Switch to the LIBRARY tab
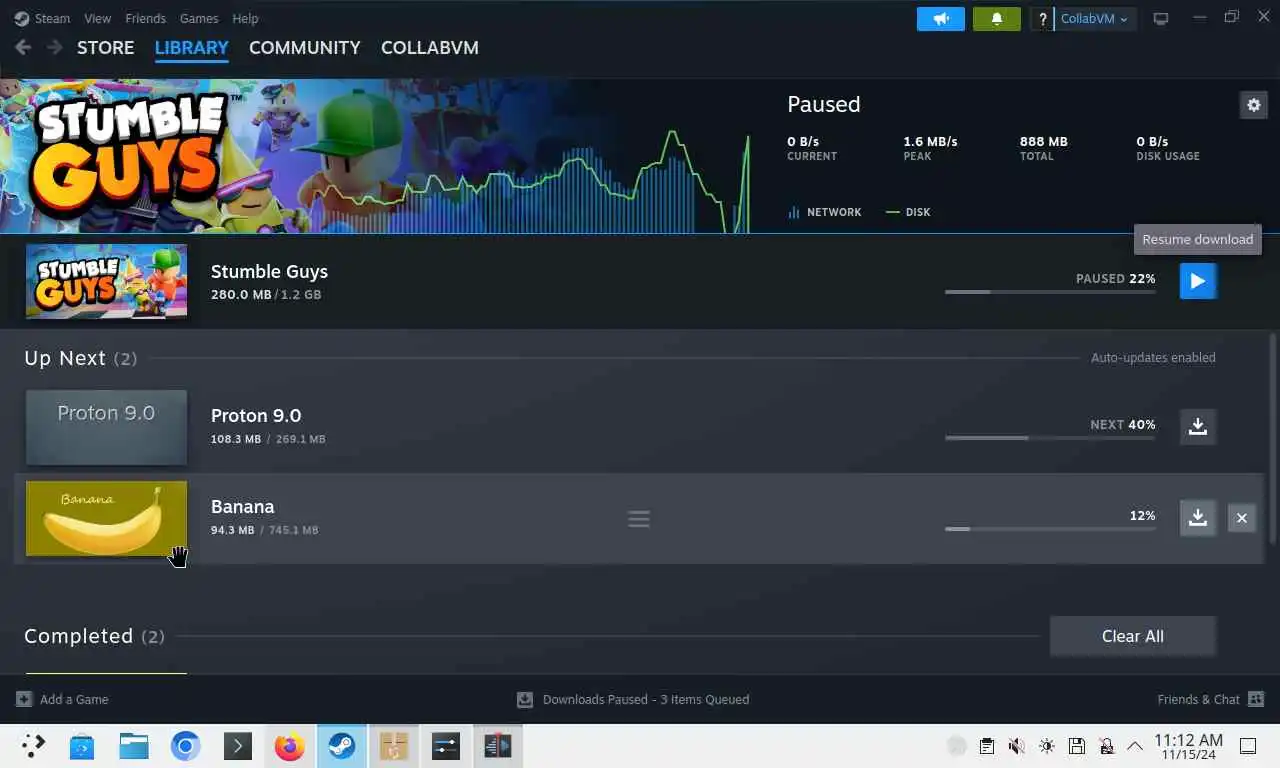 click(x=192, y=47)
